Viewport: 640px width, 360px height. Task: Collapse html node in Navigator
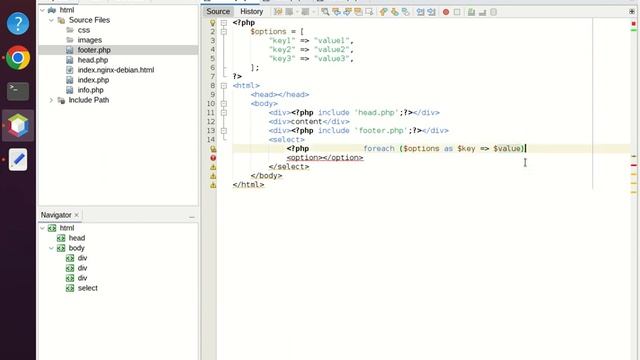(x=42, y=228)
